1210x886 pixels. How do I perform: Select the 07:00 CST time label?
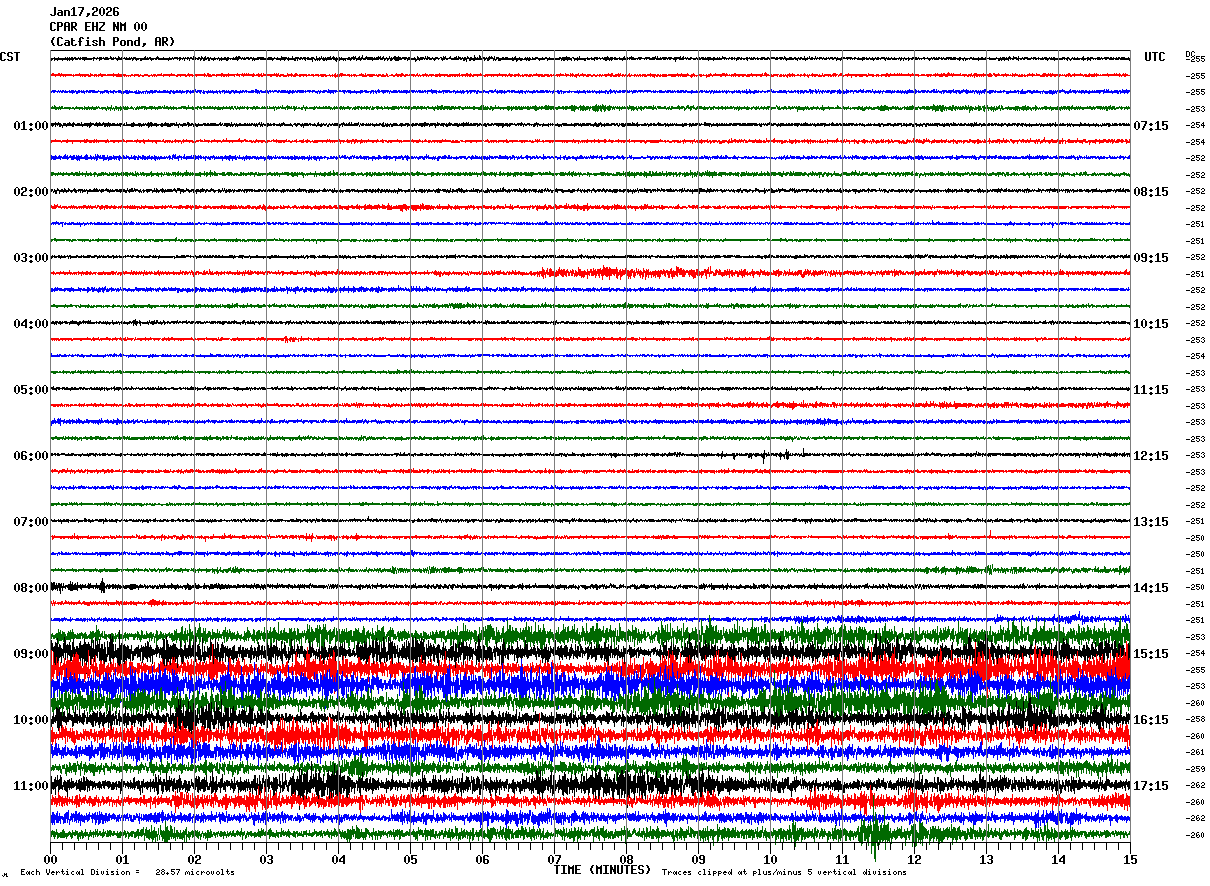click(31, 522)
